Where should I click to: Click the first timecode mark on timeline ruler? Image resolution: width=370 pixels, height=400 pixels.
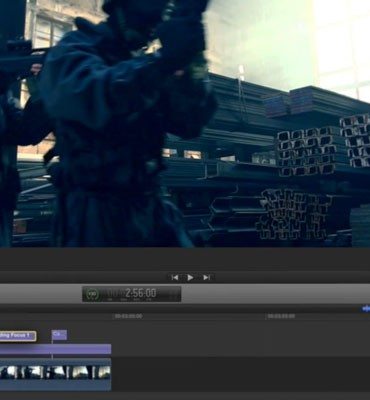[128, 316]
